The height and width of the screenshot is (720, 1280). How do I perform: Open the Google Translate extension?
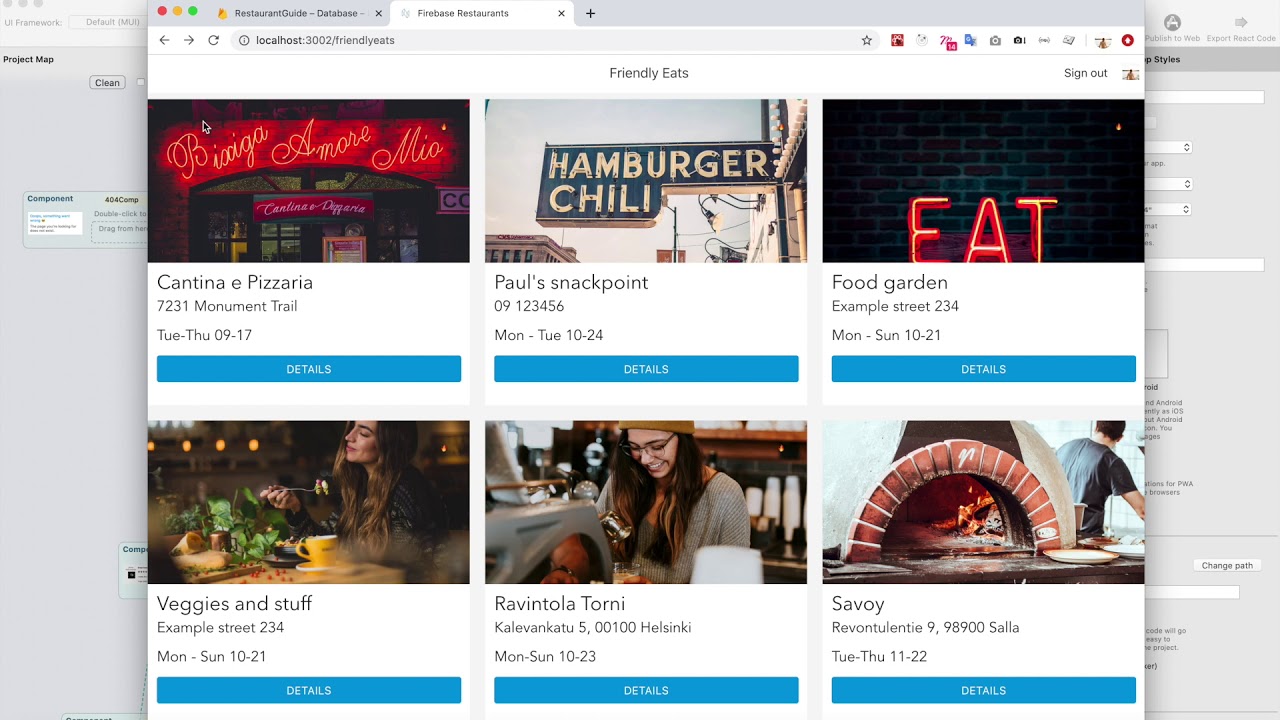coord(970,40)
